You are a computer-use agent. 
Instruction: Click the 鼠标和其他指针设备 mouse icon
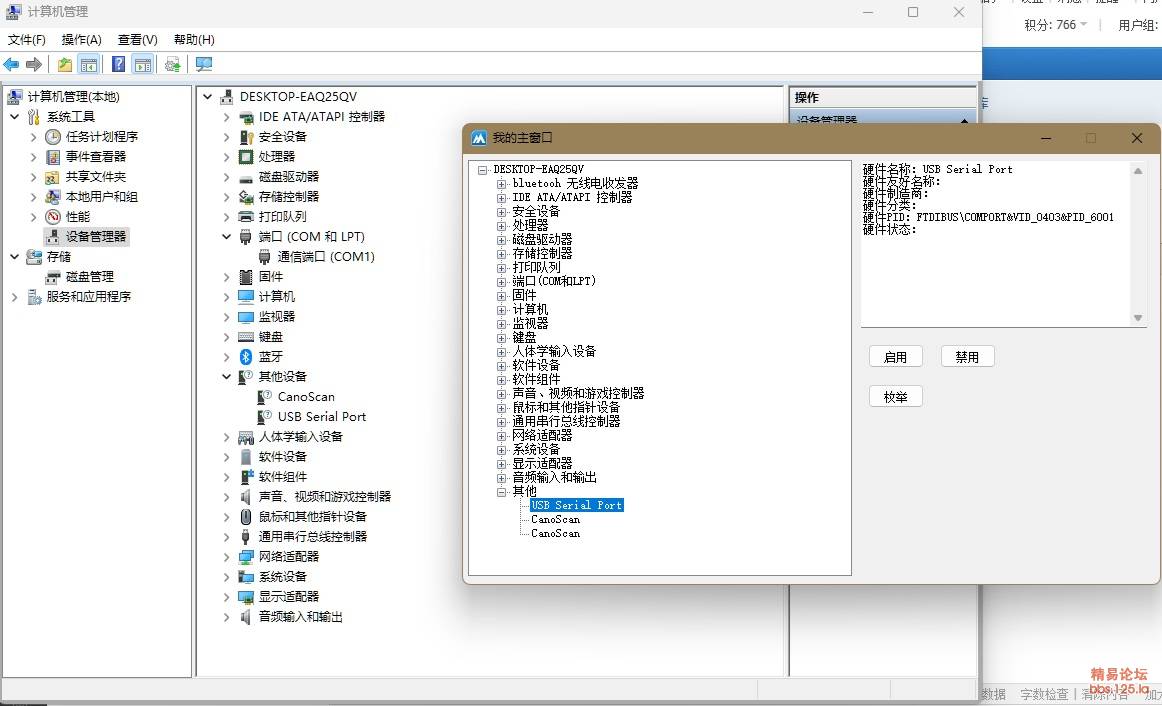246,516
